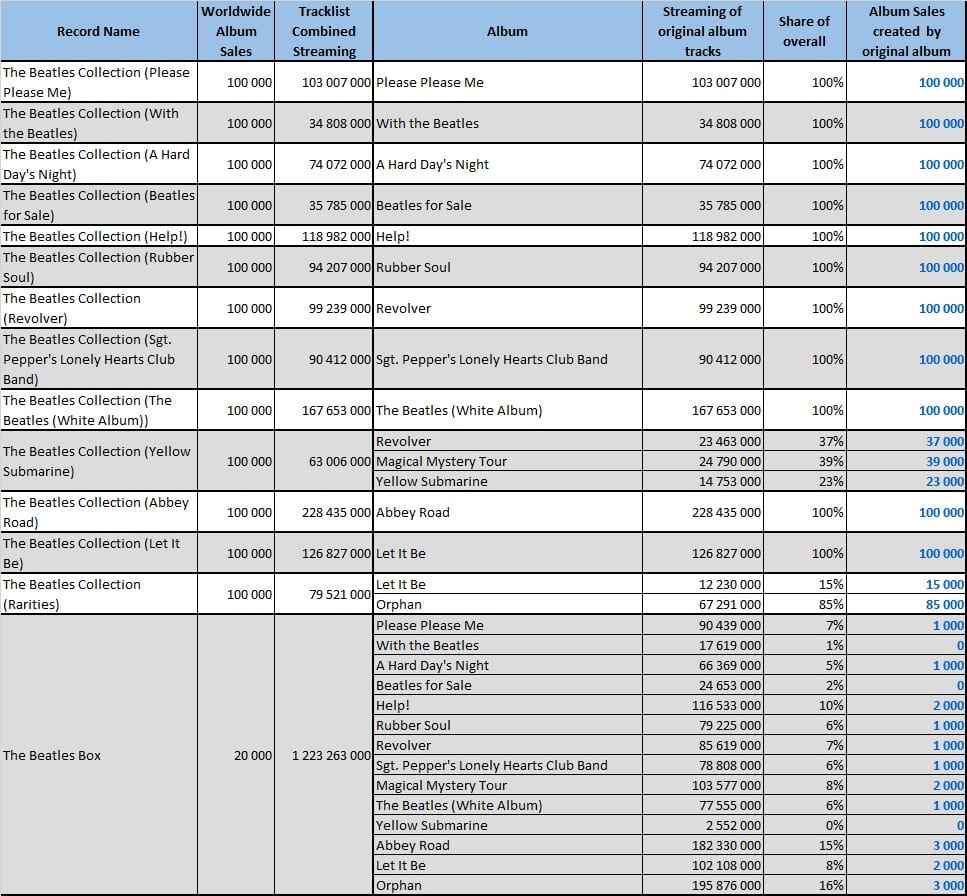Click the 16% share cell for Orphan
This screenshot has width=967, height=896.
tap(804, 885)
